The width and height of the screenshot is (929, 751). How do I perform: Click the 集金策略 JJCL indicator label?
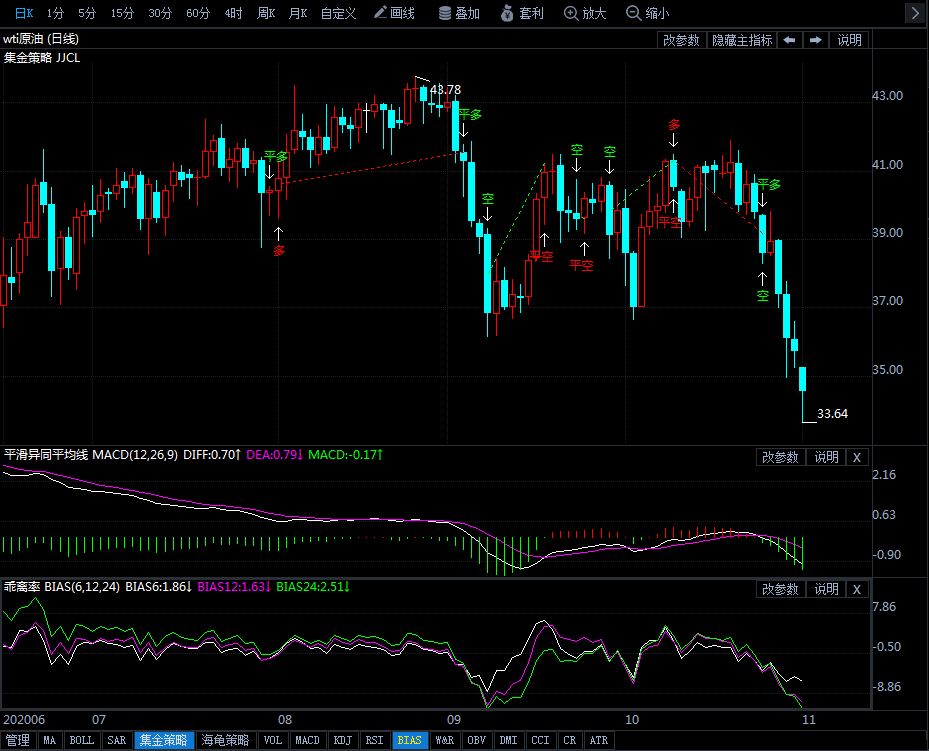pyautogui.click(x=41, y=58)
